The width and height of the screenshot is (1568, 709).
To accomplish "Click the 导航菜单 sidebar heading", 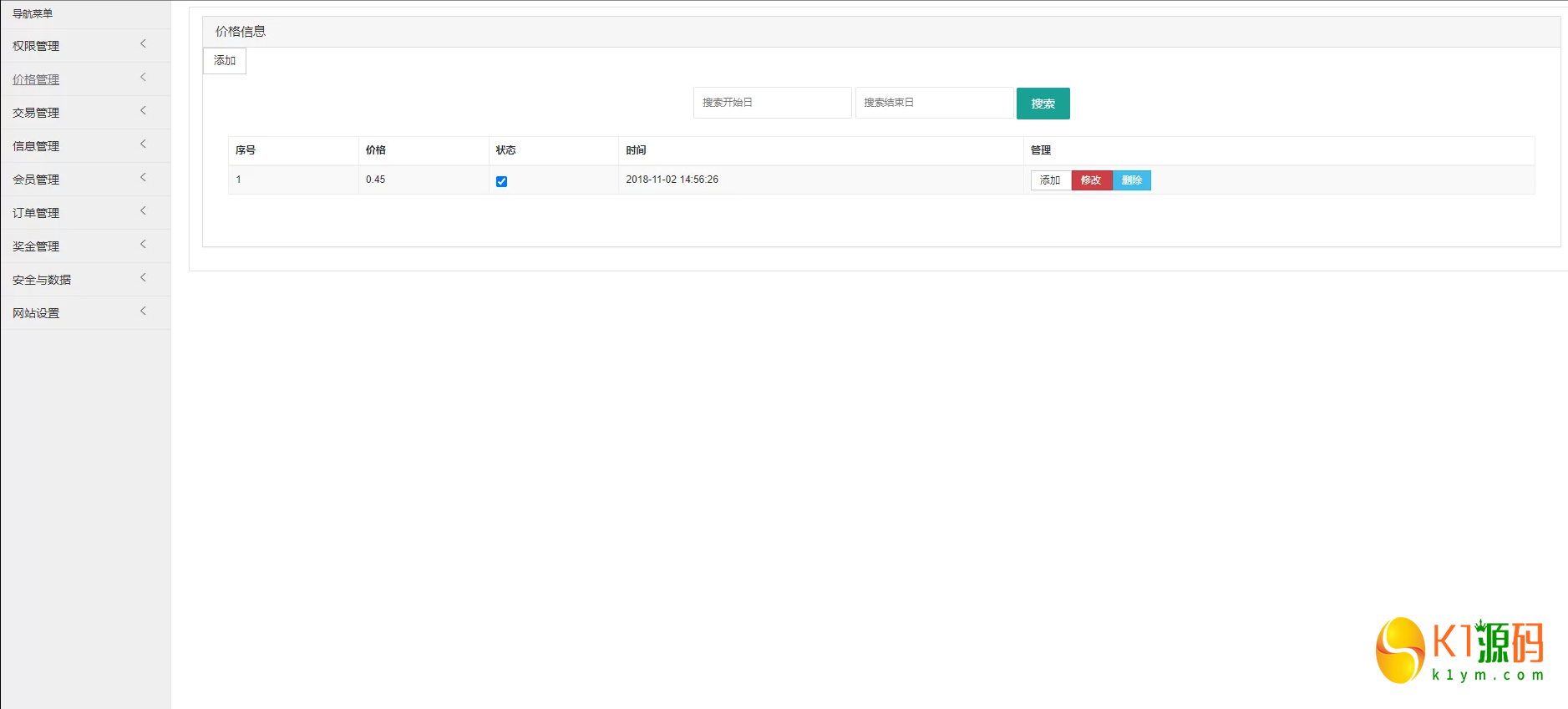I will [x=33, y=13].
